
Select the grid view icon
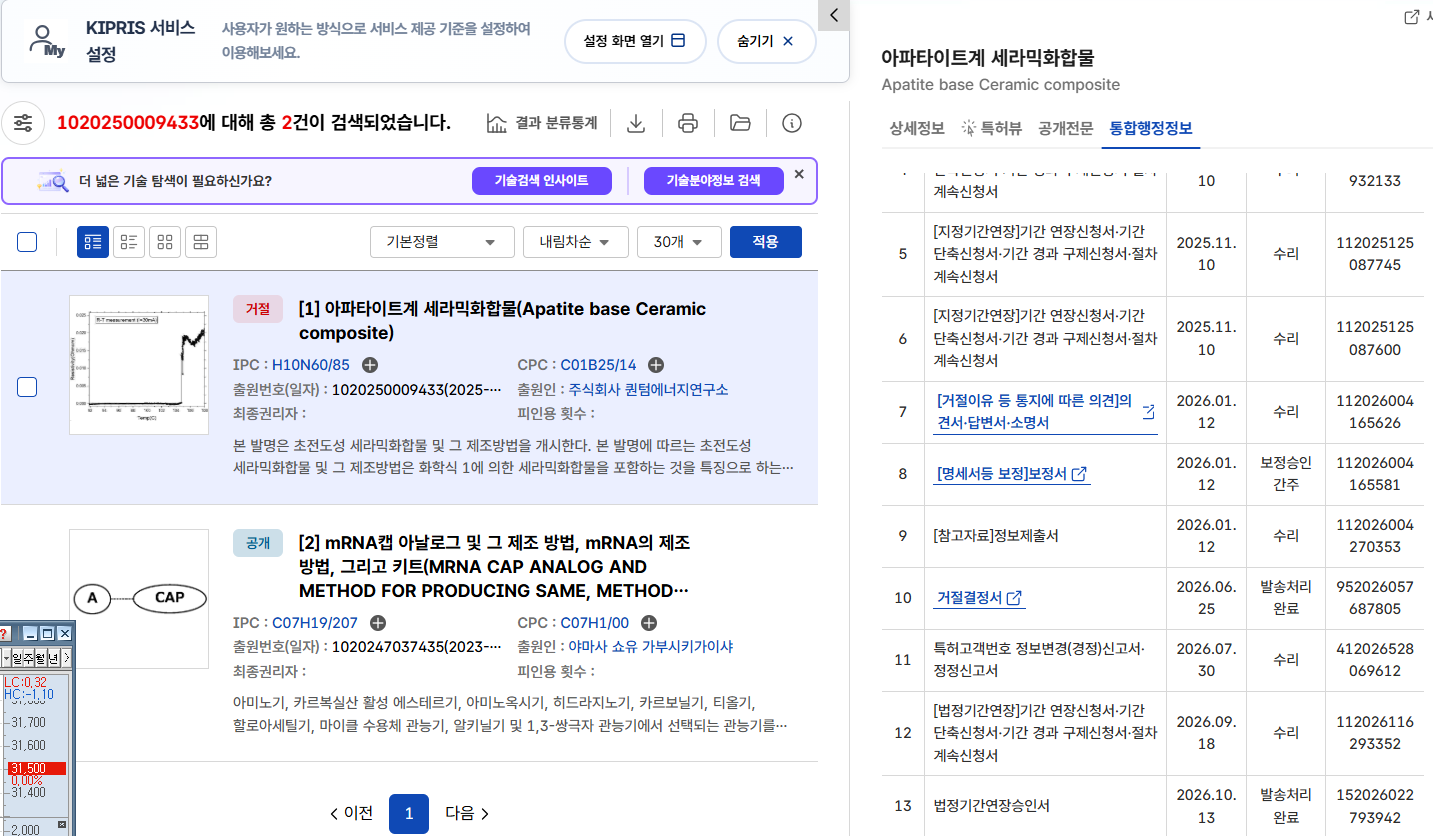point(165,242)
